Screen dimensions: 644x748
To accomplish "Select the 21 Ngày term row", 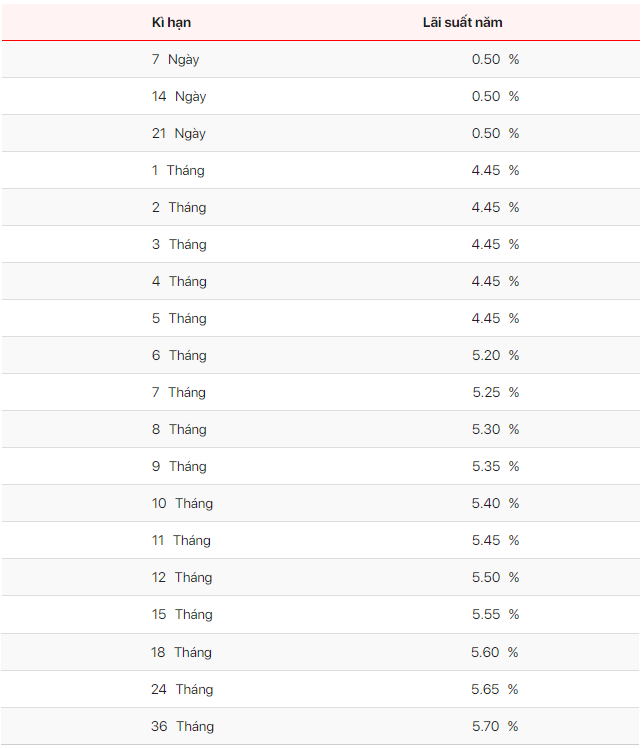I will click(x=321, y=133).
